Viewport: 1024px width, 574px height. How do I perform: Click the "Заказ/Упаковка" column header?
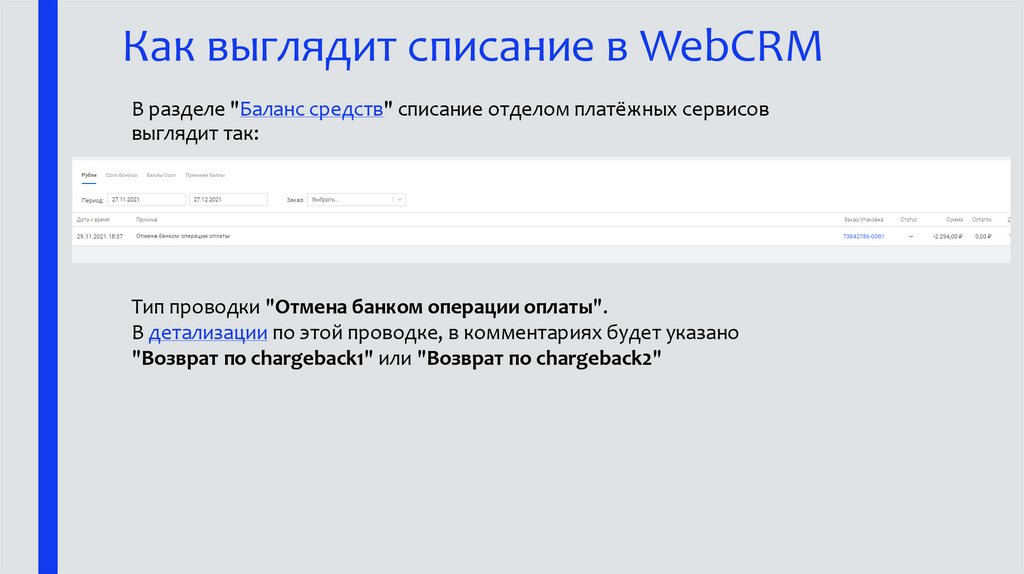(863, 219)
